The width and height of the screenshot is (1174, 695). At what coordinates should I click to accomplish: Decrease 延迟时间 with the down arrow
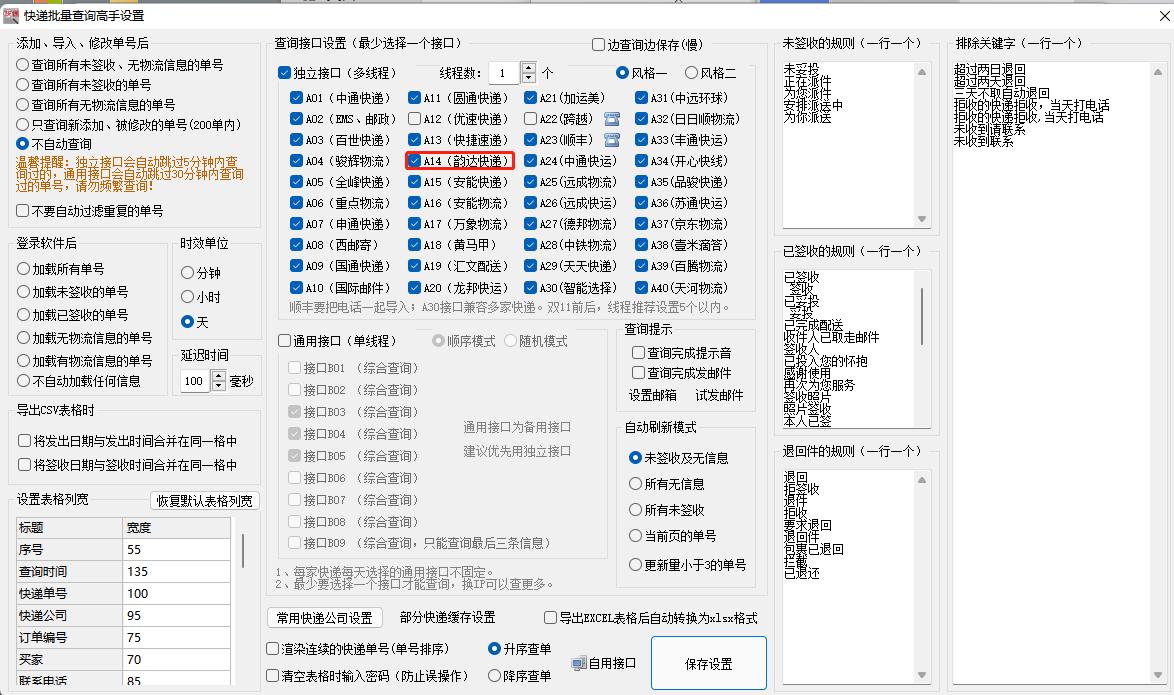click(x=217, y=385)
